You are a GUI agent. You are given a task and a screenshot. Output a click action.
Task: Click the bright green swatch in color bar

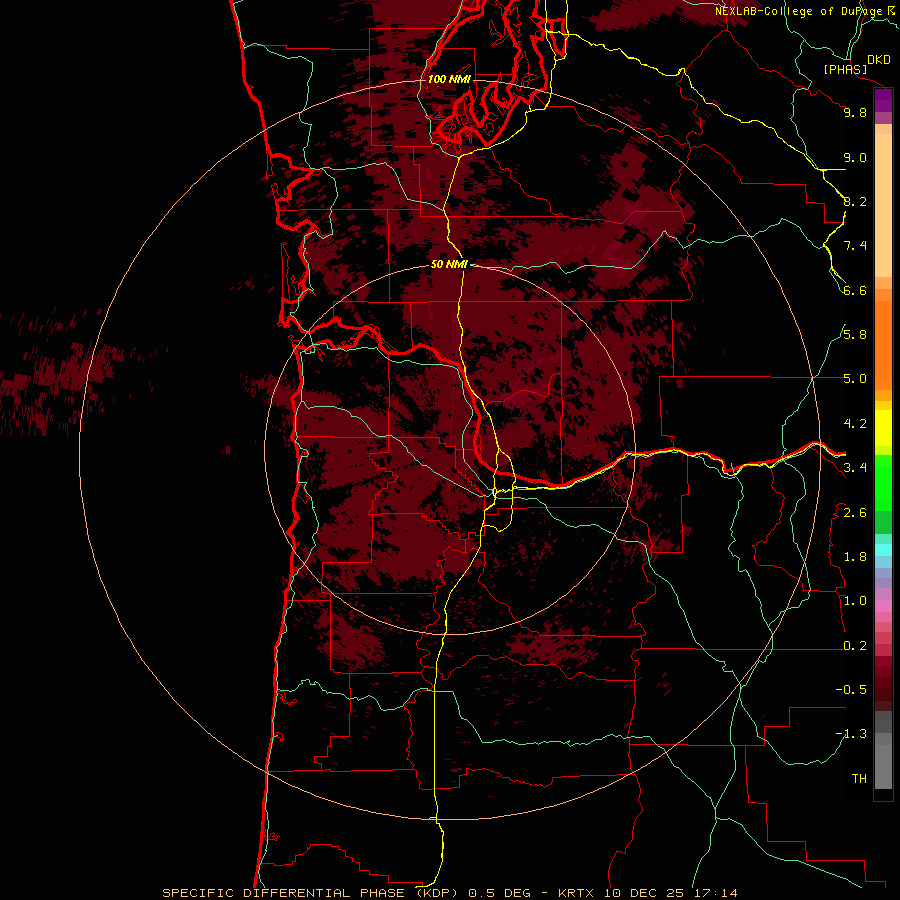[x=883, y=482]
